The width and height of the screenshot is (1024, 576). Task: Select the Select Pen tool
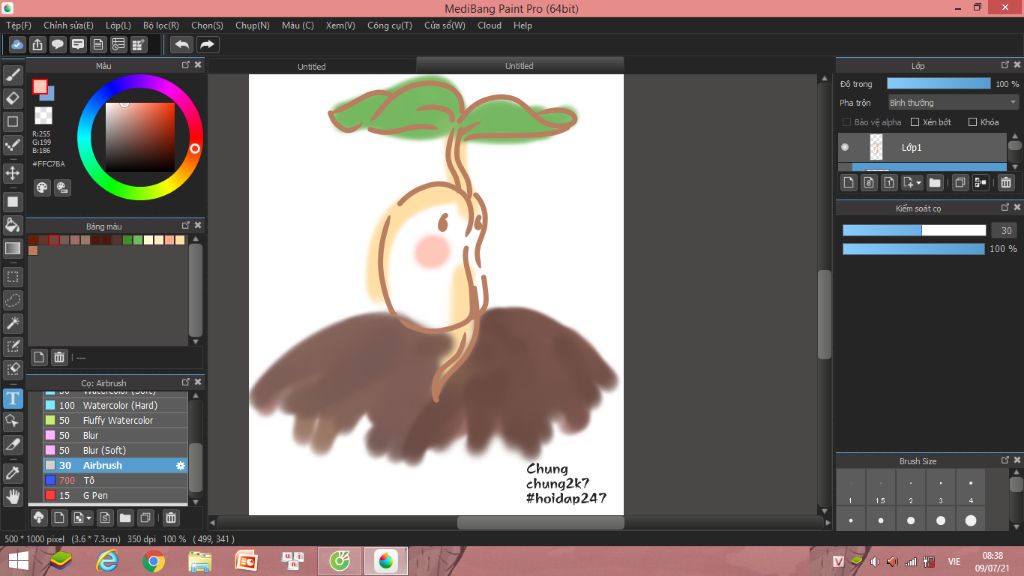(x=12, y=346)
